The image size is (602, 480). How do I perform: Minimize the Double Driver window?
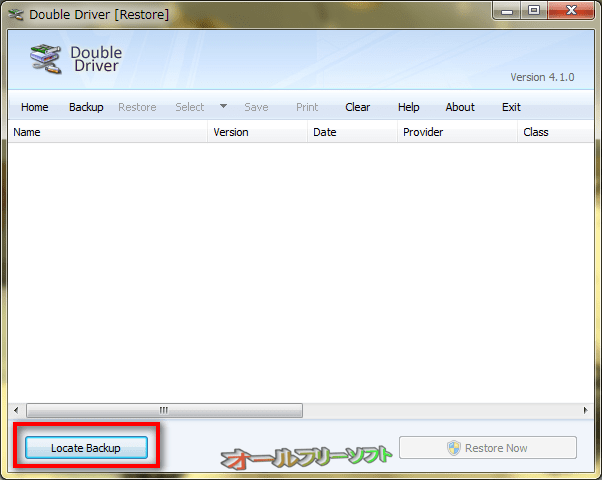click(507, 10)
